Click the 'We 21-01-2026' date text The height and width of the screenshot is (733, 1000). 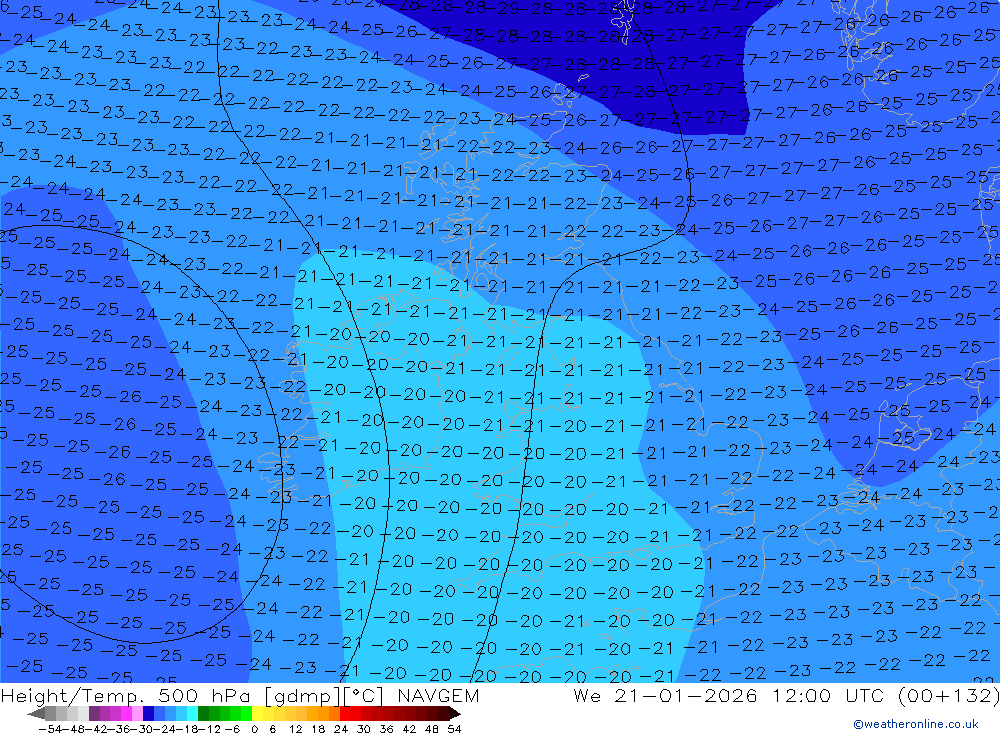coord(665,695)
